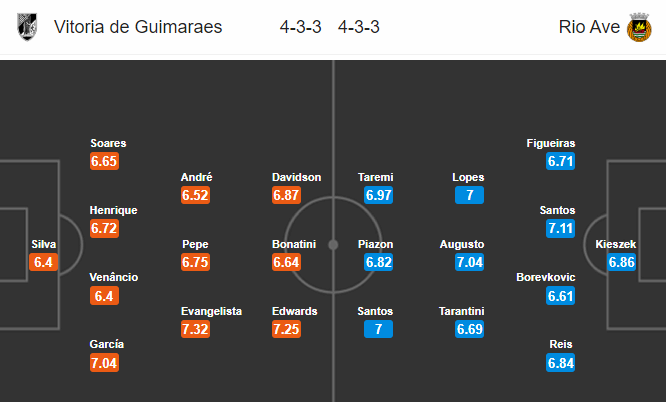Select Lopes' blue 7 rating badge
Image resolution: width=666 pixels, height=402 pixels.
pos(469,195)
